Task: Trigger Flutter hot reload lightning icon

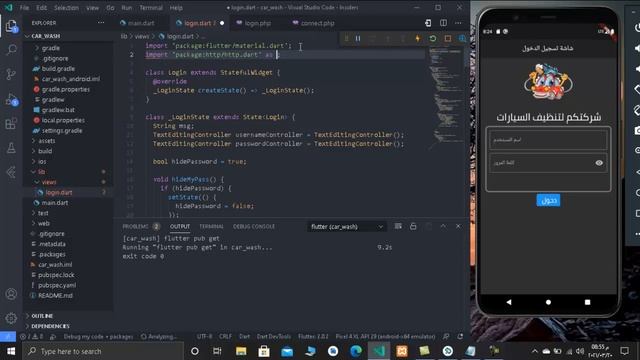Action: point(418,38)
